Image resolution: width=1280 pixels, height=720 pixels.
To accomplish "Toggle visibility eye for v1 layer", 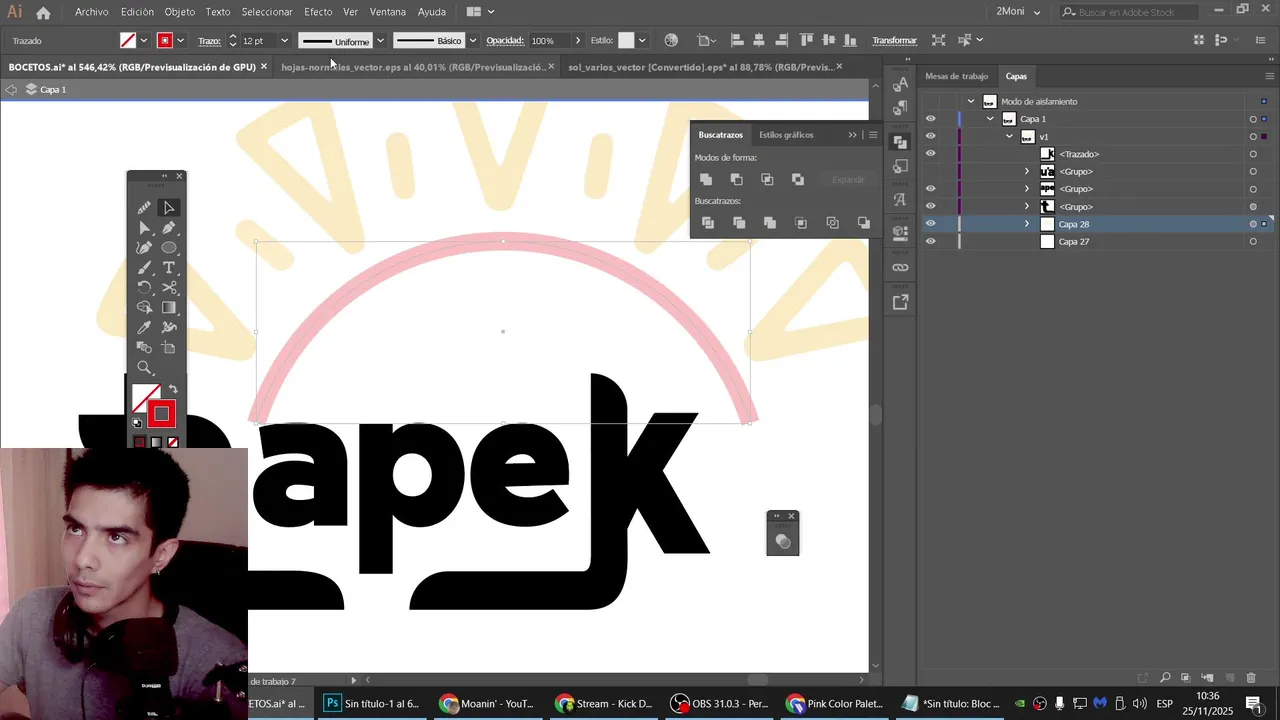I will pos(931,136).
